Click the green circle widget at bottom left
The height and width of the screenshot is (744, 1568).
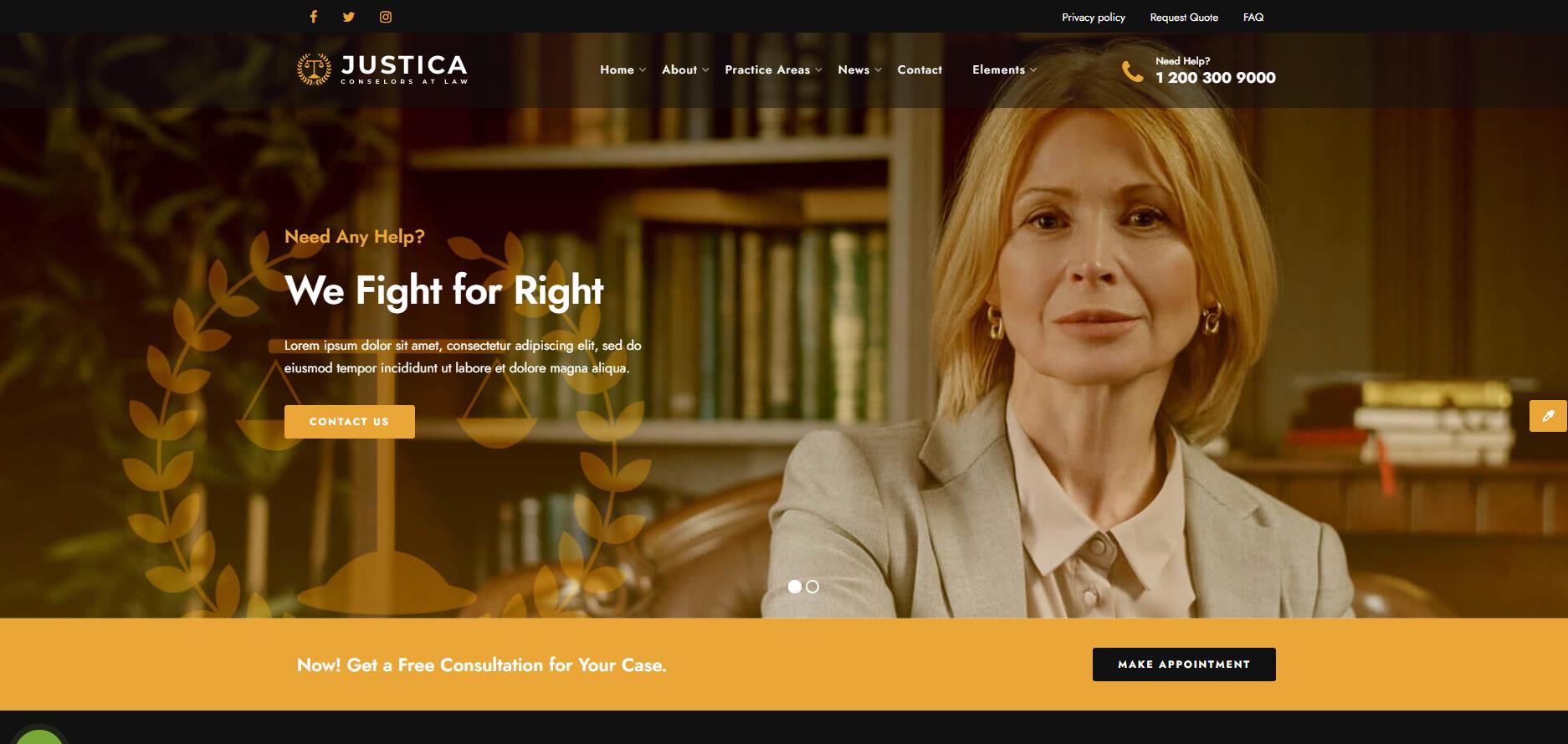pyautogui.click(x=39, y=736)
